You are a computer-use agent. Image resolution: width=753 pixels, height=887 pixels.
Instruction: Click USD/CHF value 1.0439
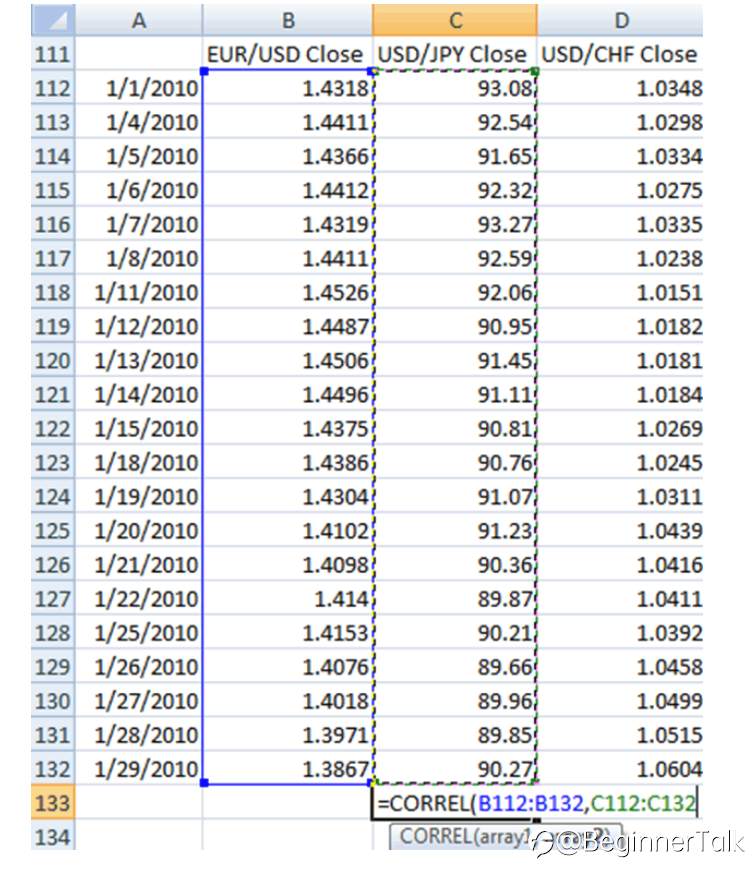(620, 530)
